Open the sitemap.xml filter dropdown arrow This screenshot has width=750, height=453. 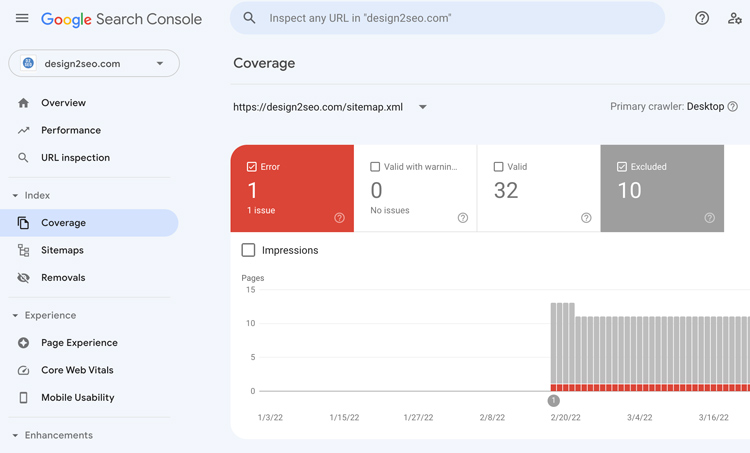tap(423, 107)
